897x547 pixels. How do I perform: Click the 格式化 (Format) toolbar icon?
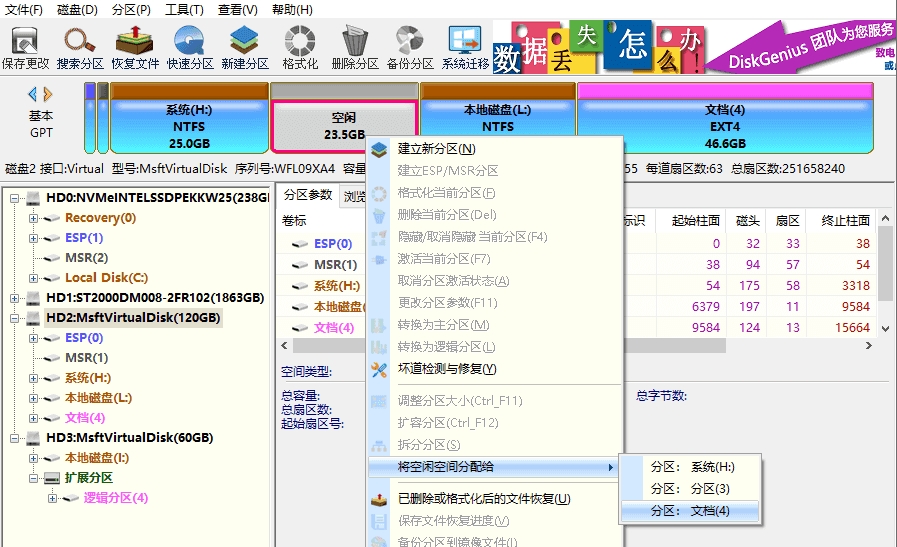300,46
